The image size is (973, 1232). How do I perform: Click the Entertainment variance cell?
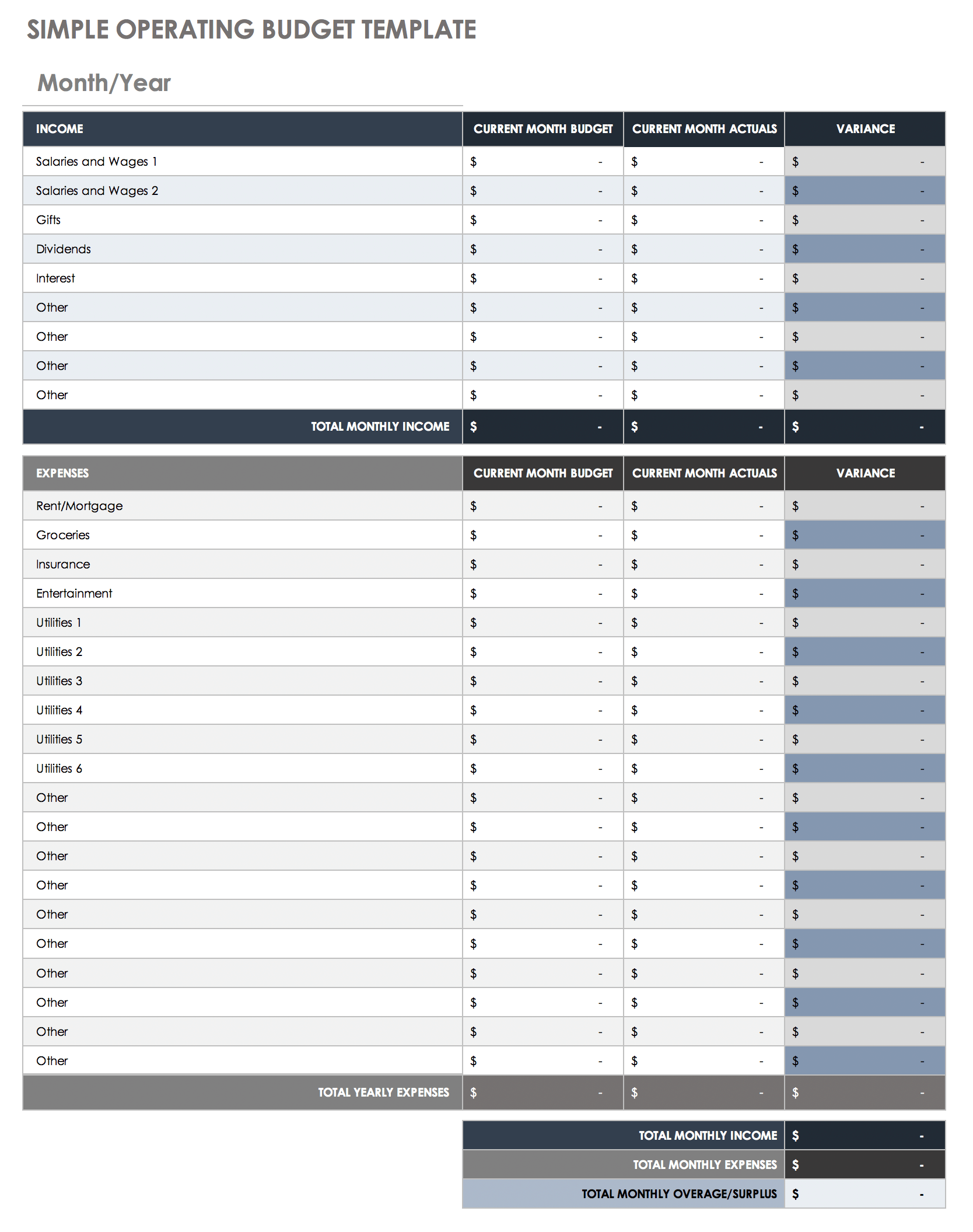(864, 594)
